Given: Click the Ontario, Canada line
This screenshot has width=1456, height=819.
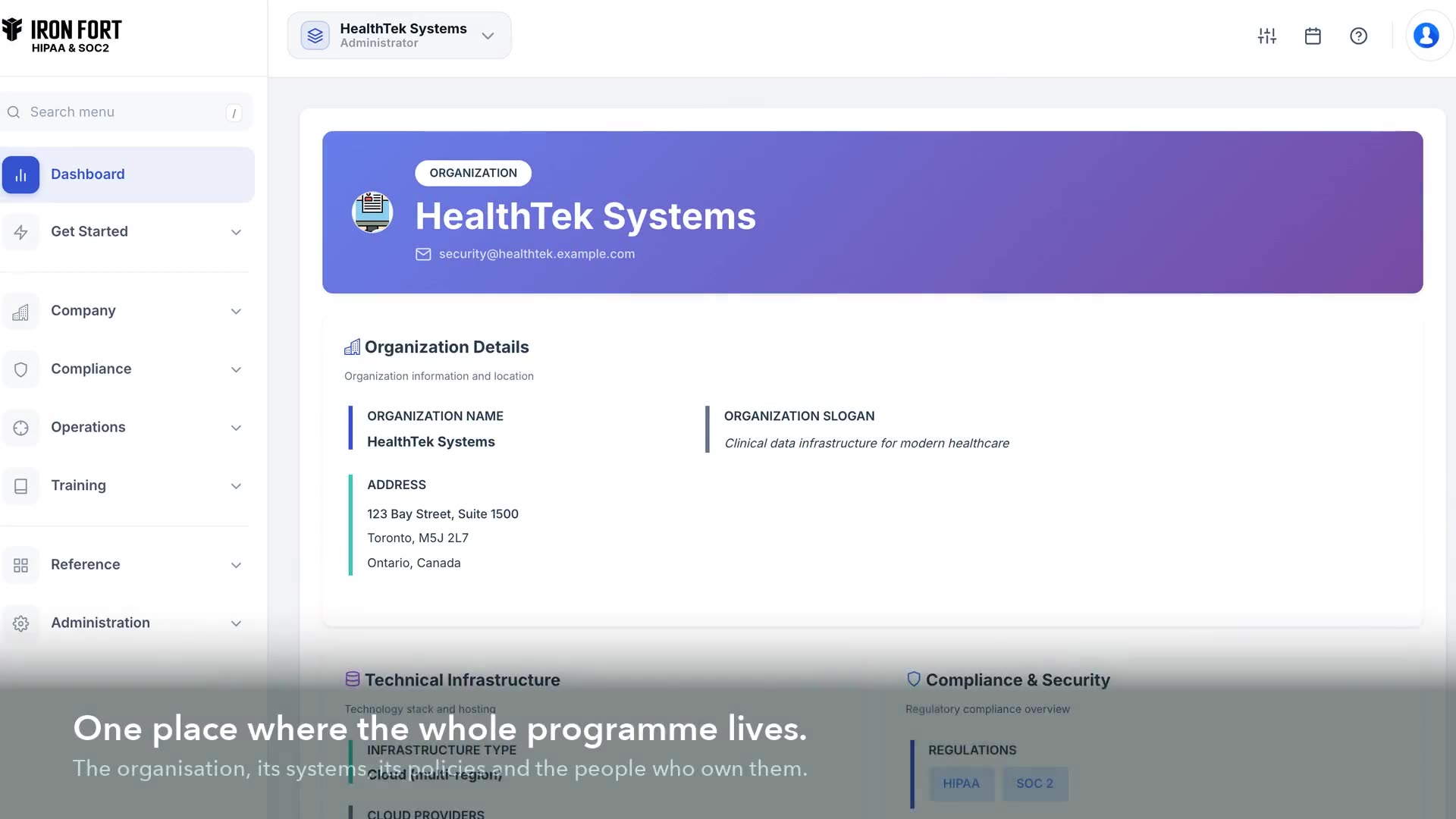Looking at the screenshot, I should (414, 563).
